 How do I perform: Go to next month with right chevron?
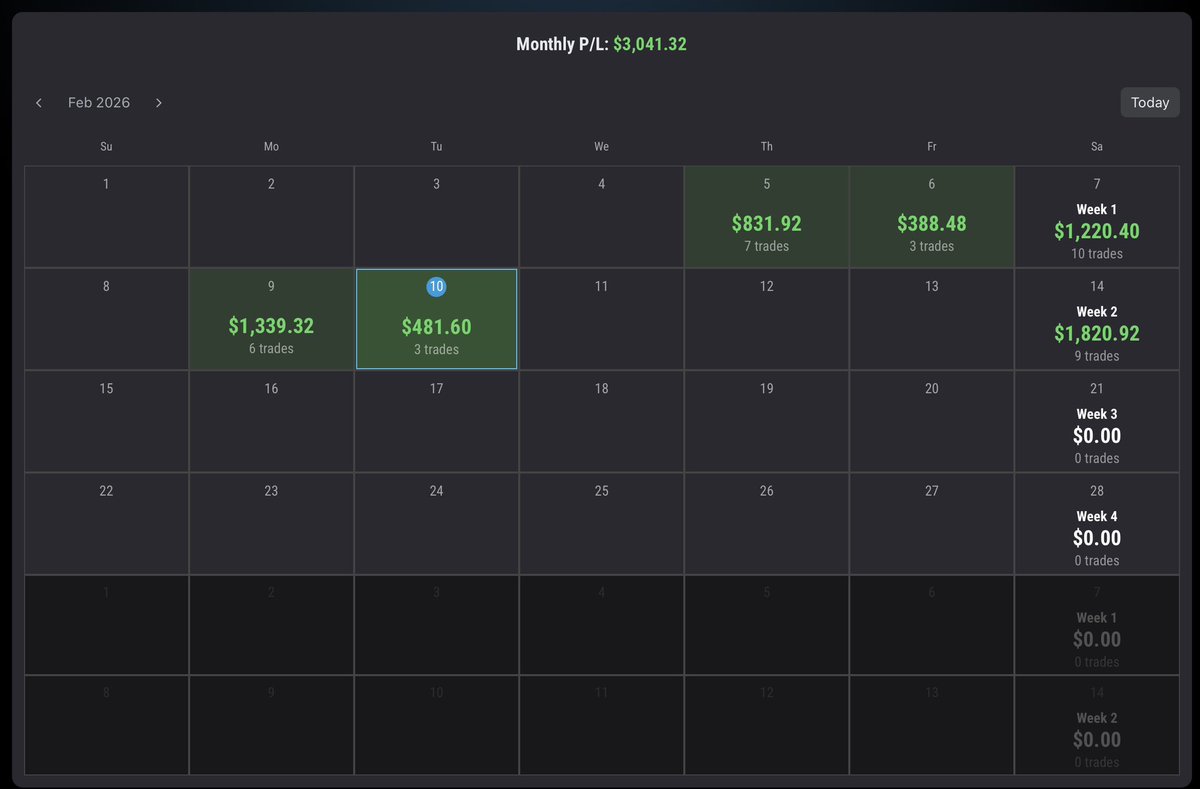[x=158, y=103]
